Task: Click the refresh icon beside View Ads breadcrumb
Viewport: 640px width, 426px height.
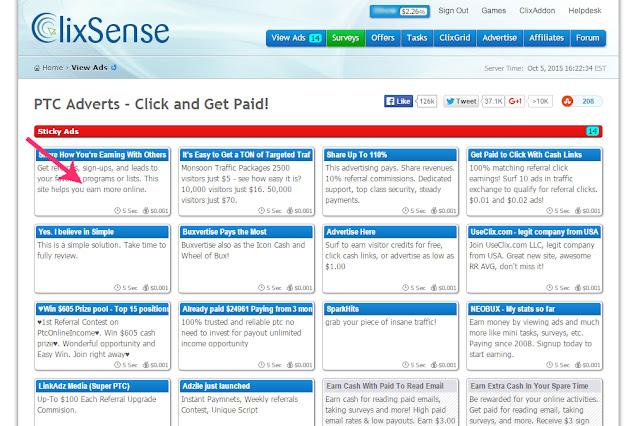Action: 114,67
